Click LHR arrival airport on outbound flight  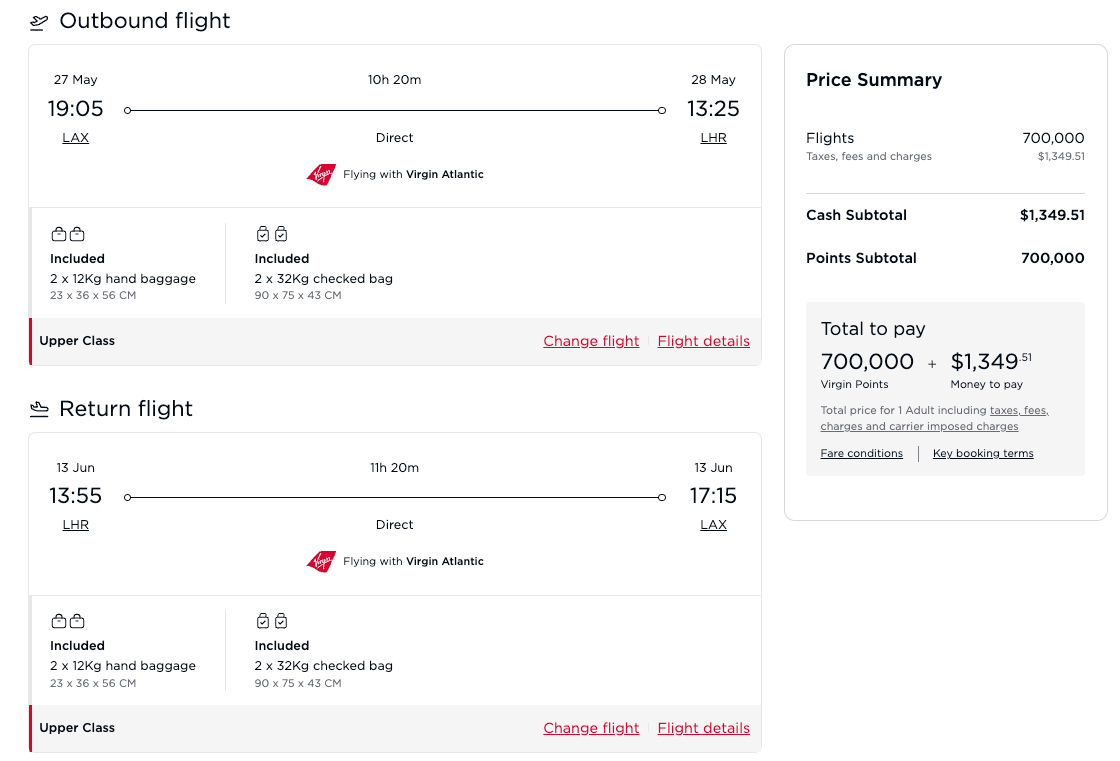coord(713,138)
